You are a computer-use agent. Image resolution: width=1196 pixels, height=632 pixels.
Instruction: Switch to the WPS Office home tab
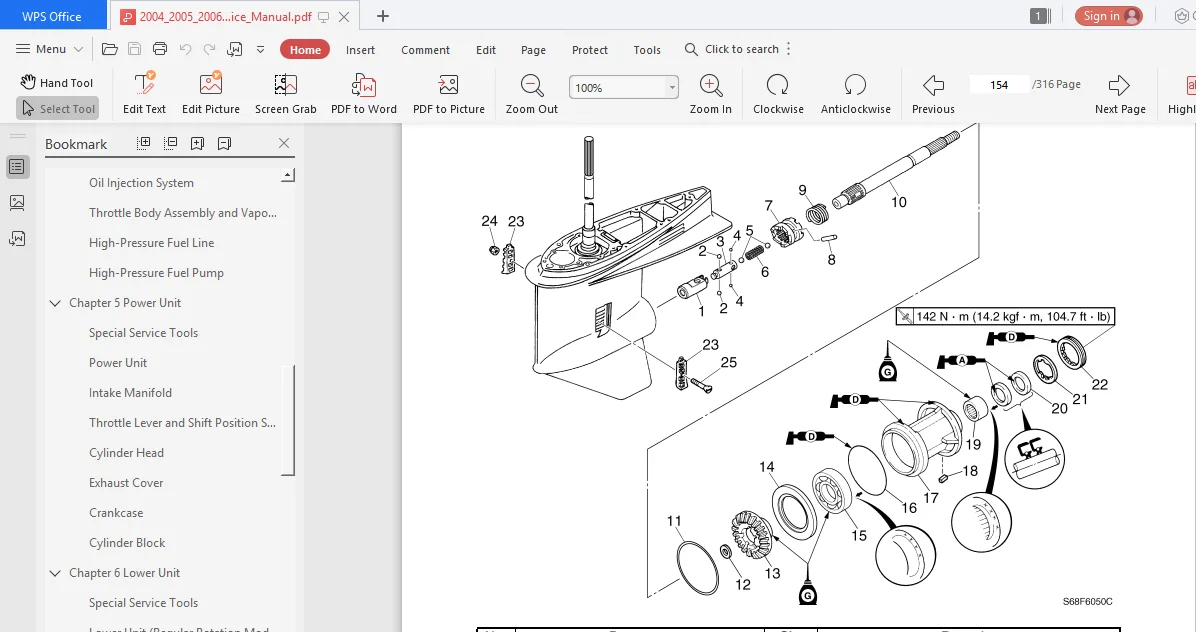click(52, 16)
